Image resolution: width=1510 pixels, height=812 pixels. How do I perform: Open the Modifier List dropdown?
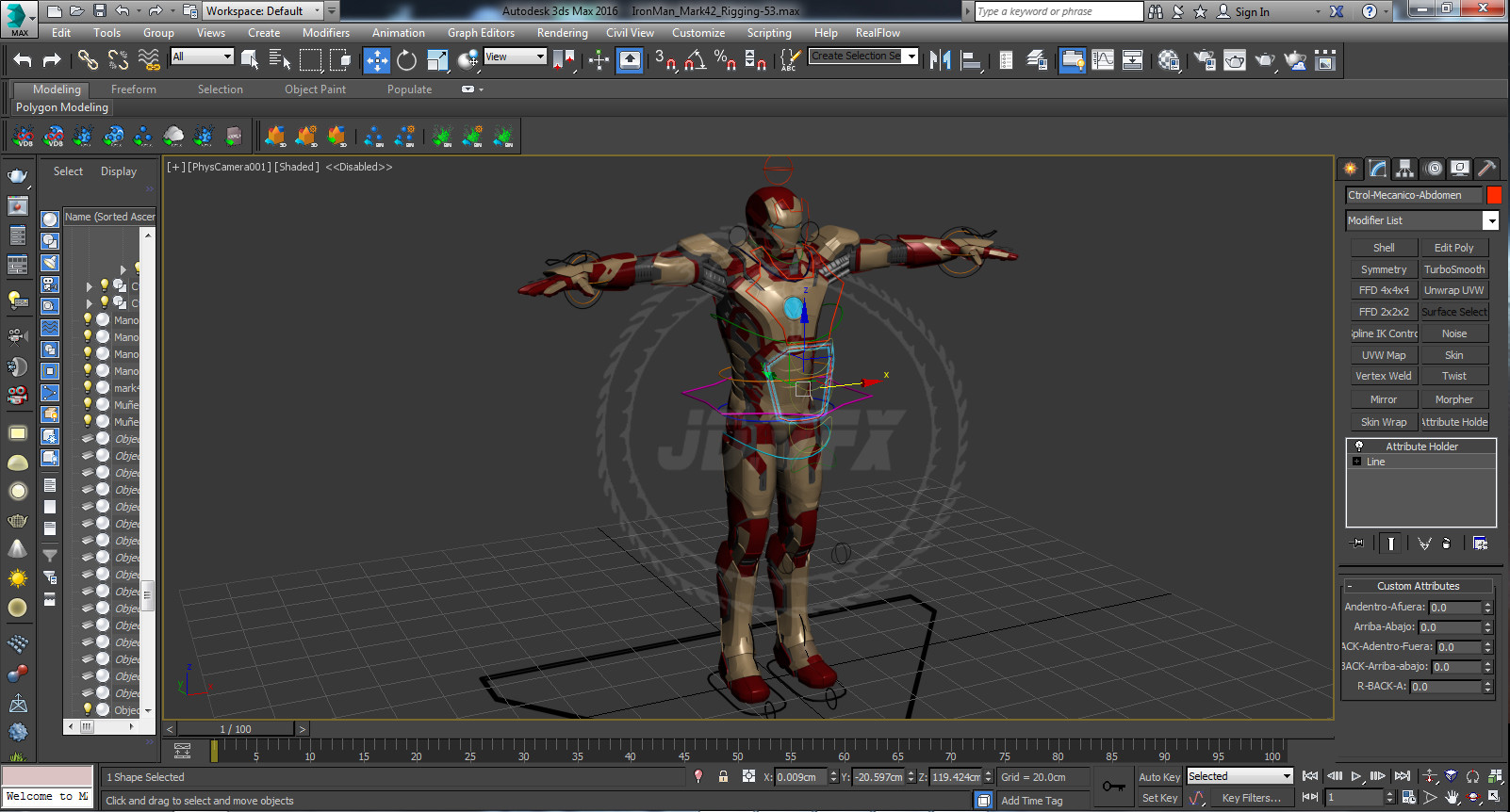point(1422,220)
